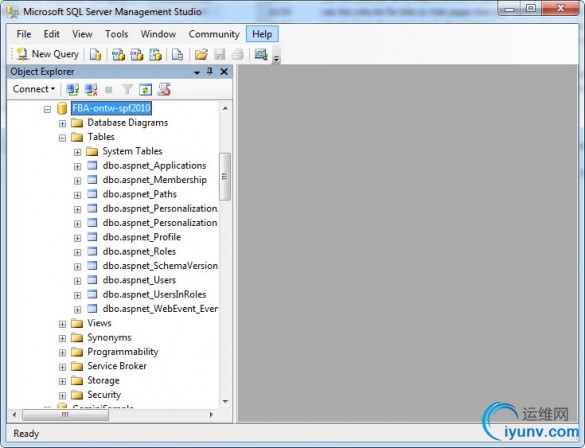The width and height of the screenshot is (585, 448).
Task: Click the horizontal scrollbar thumb in Object Explorer
Action: click(65, 415)
